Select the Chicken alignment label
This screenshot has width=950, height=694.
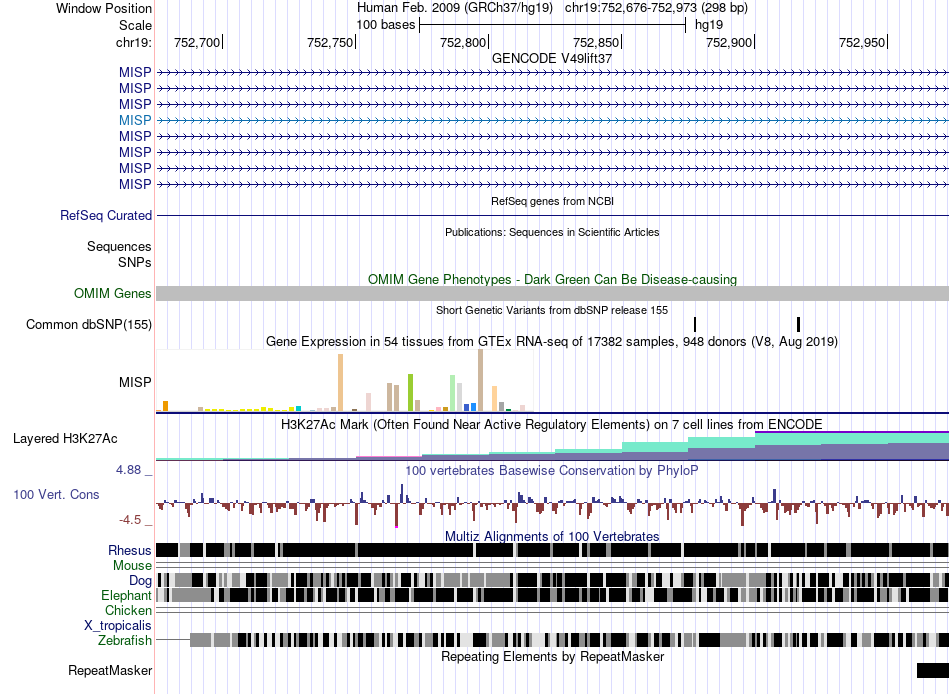coord(128,610)
